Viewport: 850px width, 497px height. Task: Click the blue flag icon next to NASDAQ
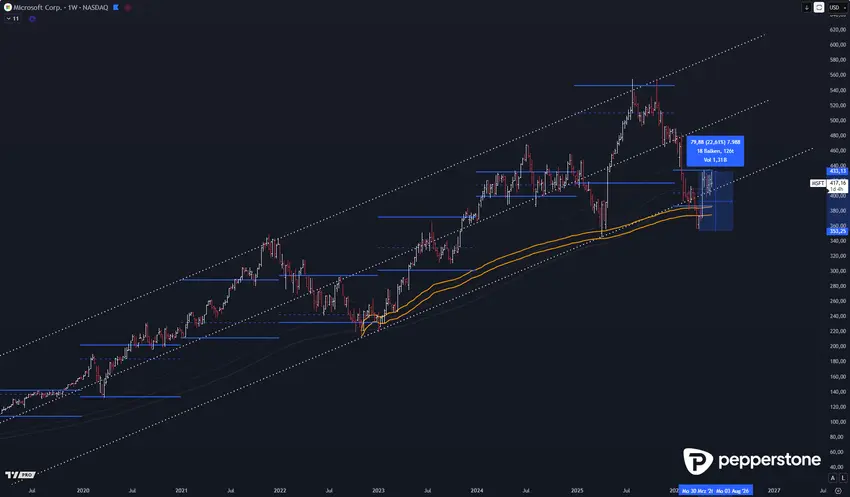(116, 8)
